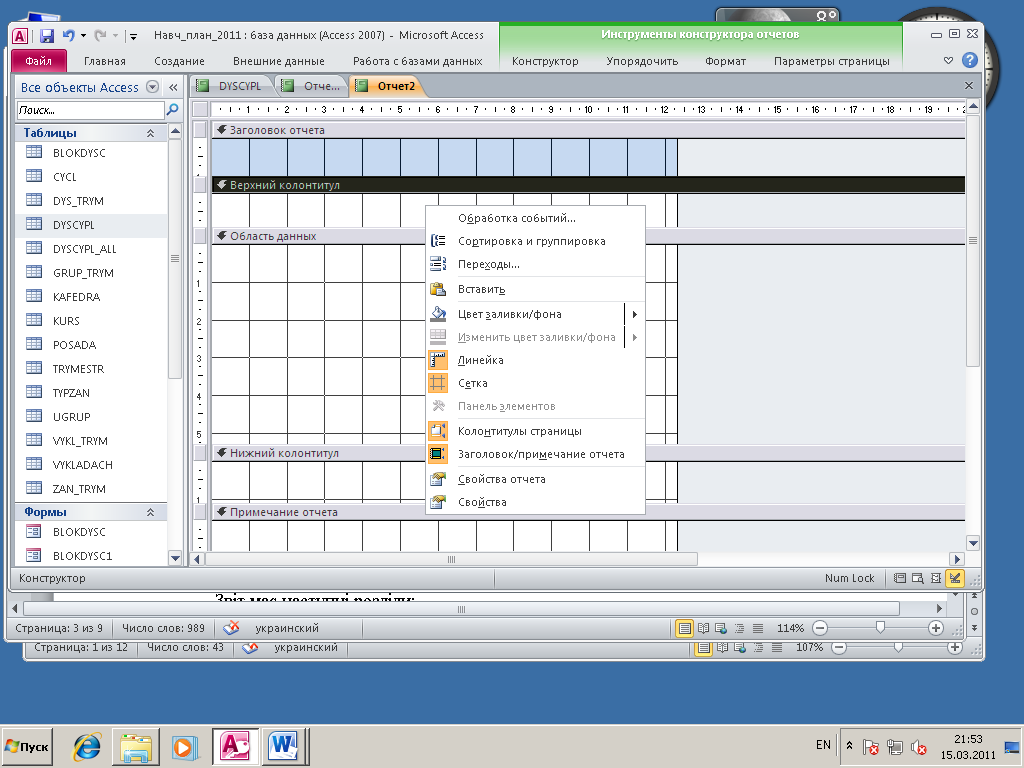Image resolution: width=1024 pixels, height=768 pixels.
Task: Switch to Microsoft Access taskbar button
Action: (235, 746)
